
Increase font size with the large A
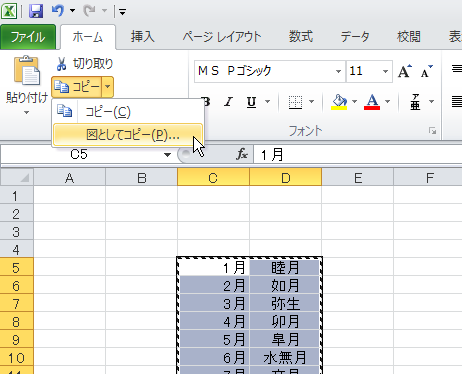point(405,71)
